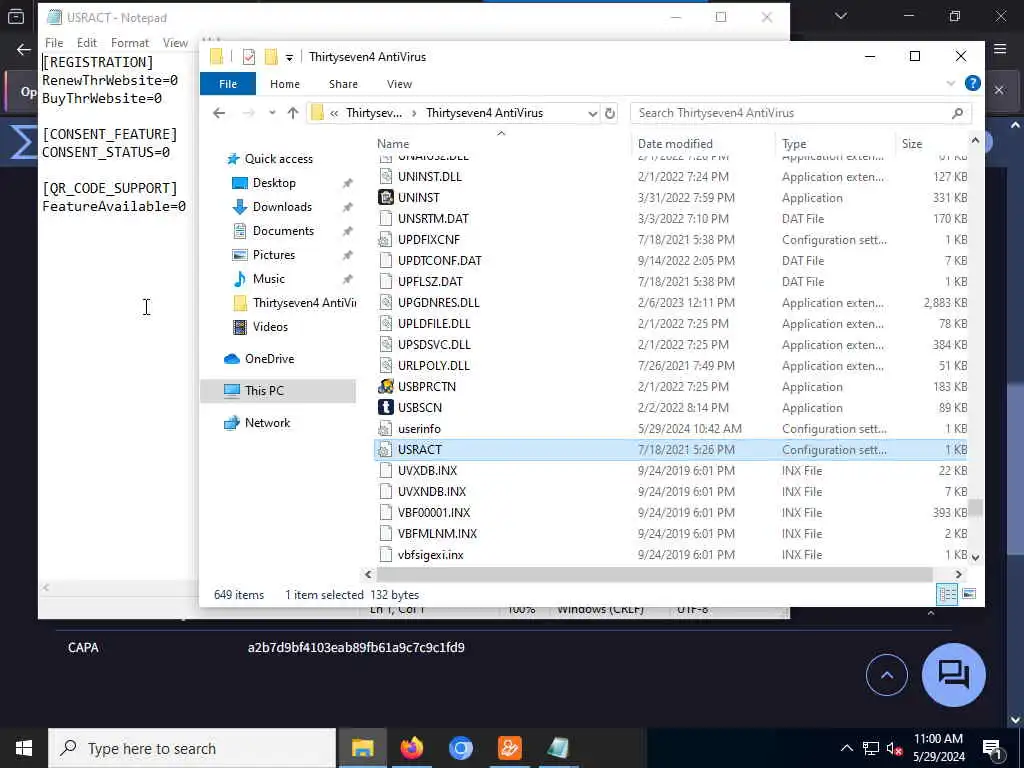Open the Explorer View tab
The height and width of the screenshot is (768, 1024).
[399, 84]
